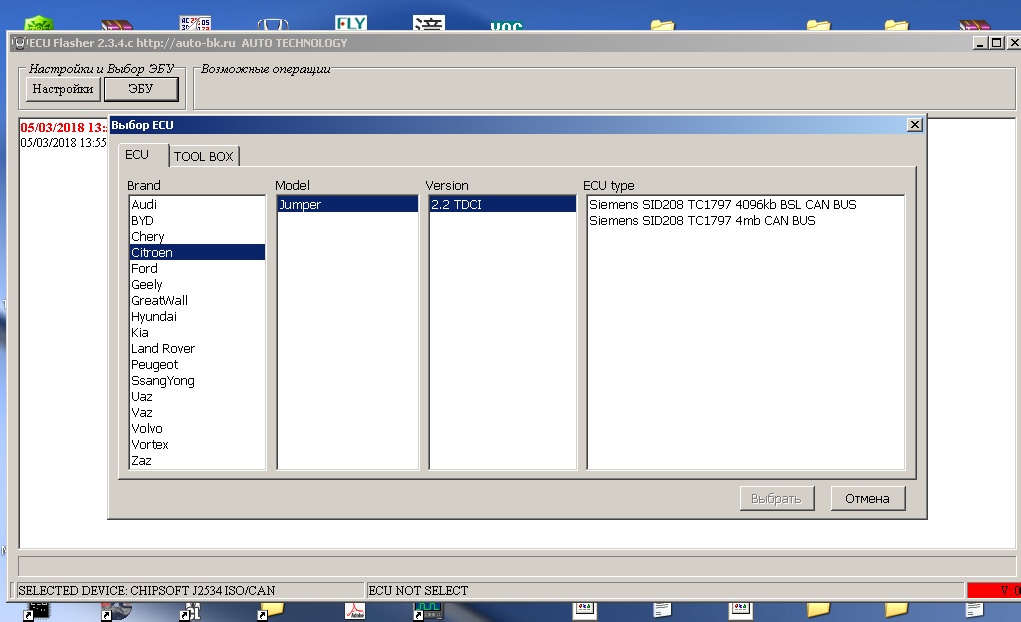This screenshot has height=622, width=1021.
Task: Select Vaz in the Brand list
Action: [x=197, y=412]
